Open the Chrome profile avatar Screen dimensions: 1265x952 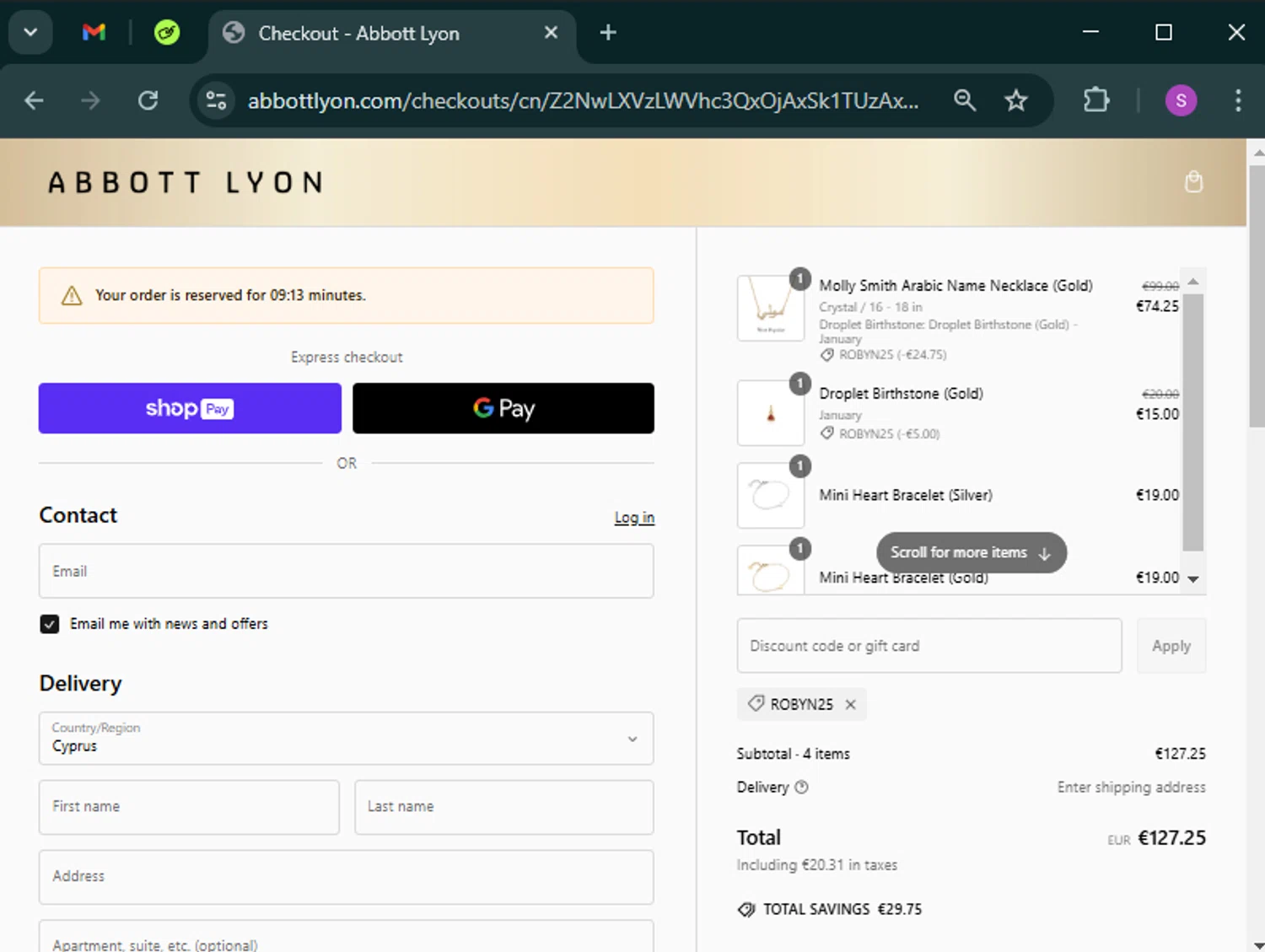coord(1181,100)
